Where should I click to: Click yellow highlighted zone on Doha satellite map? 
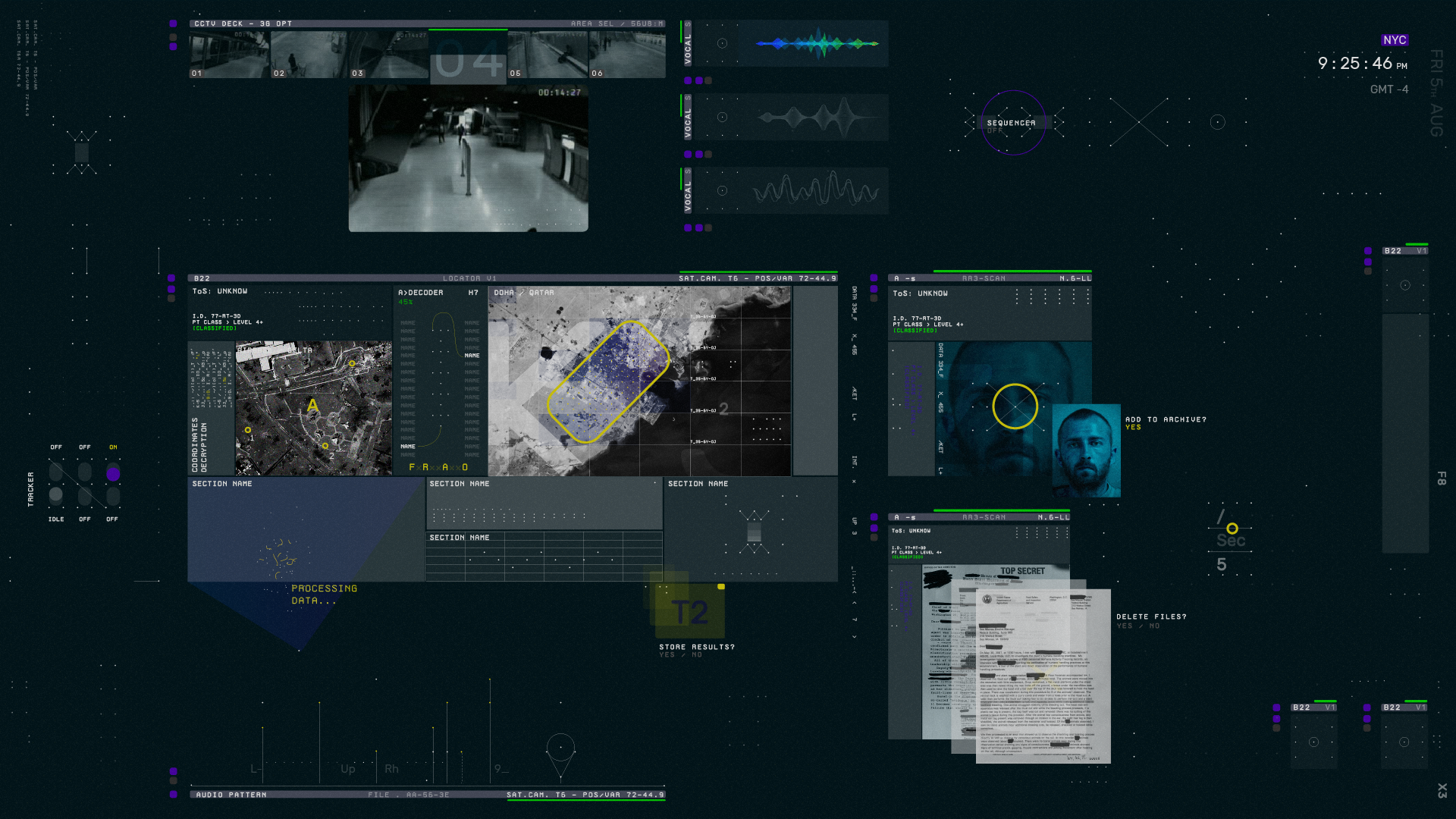[x=607, y=381]
